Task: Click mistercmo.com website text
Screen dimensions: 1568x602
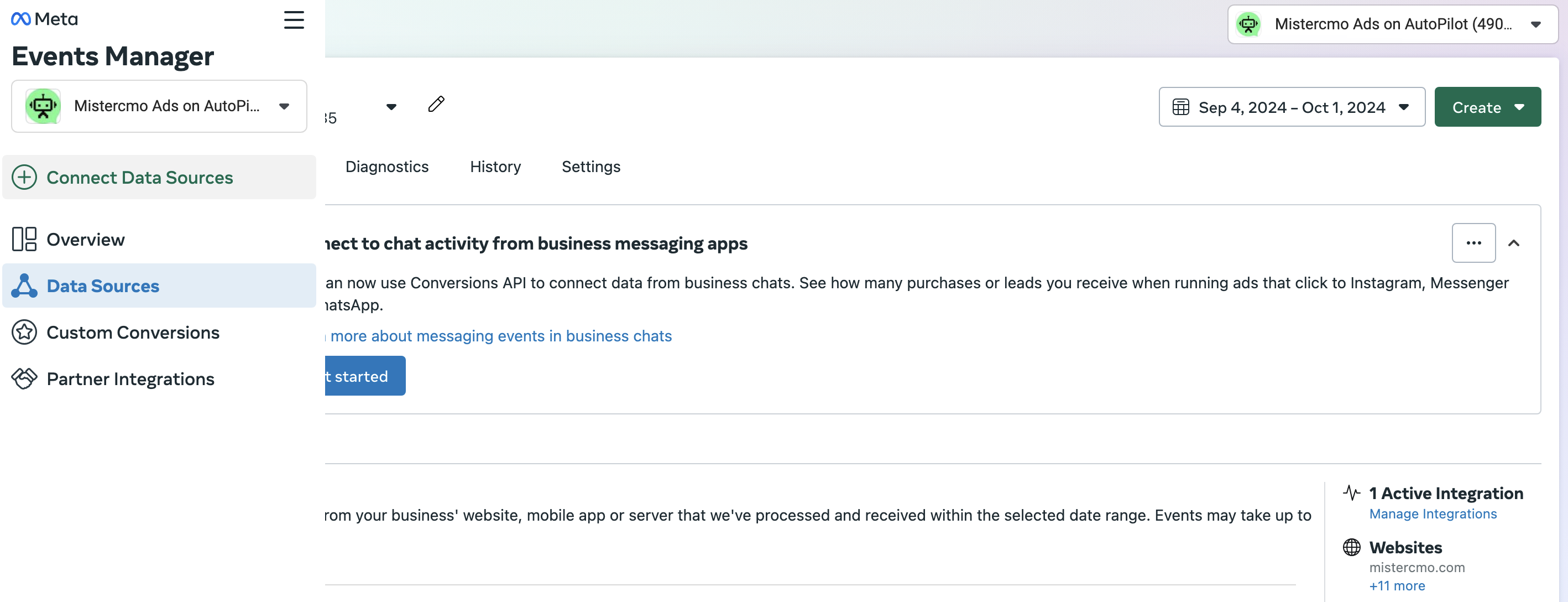Action: point(1417,567)
